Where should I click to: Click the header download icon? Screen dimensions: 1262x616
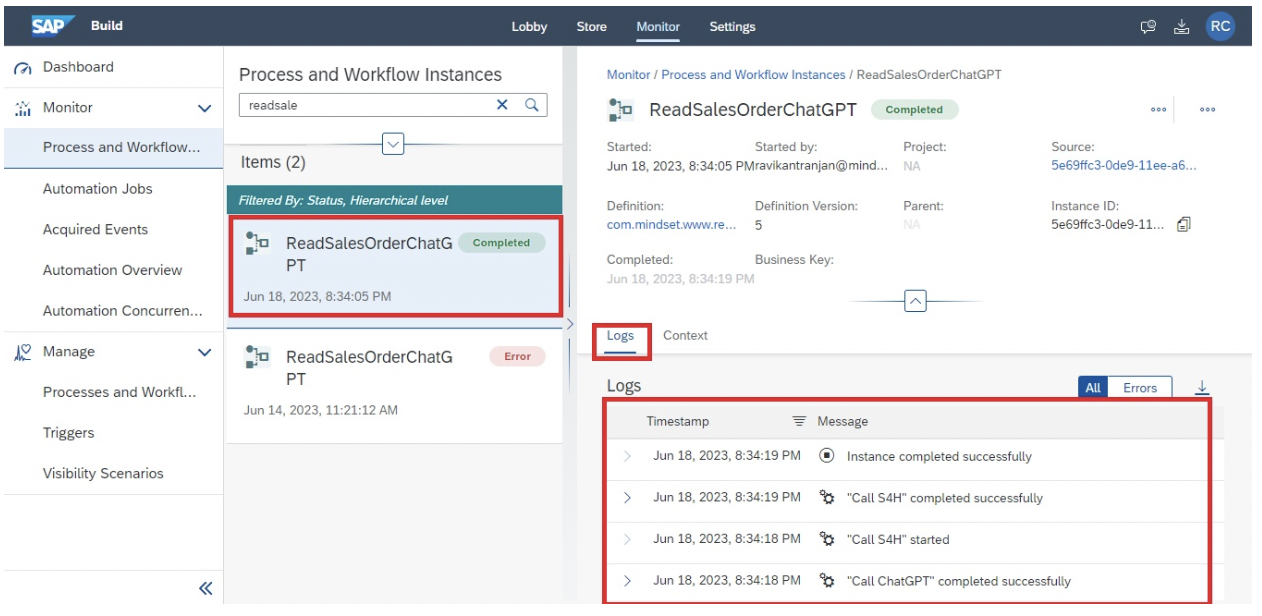[x=1181, y=27]
